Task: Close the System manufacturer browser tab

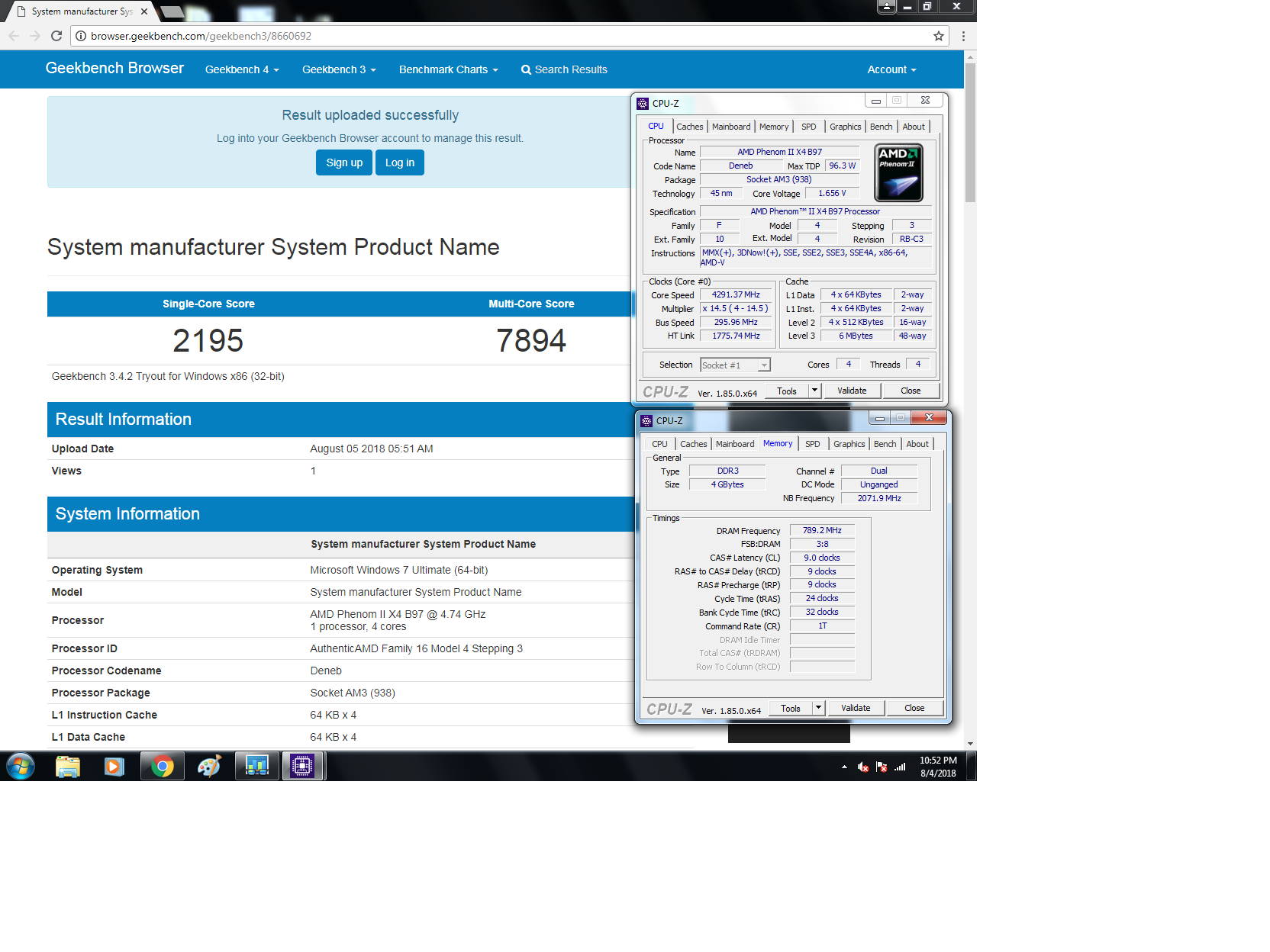Action: click(x=144, y=11)
